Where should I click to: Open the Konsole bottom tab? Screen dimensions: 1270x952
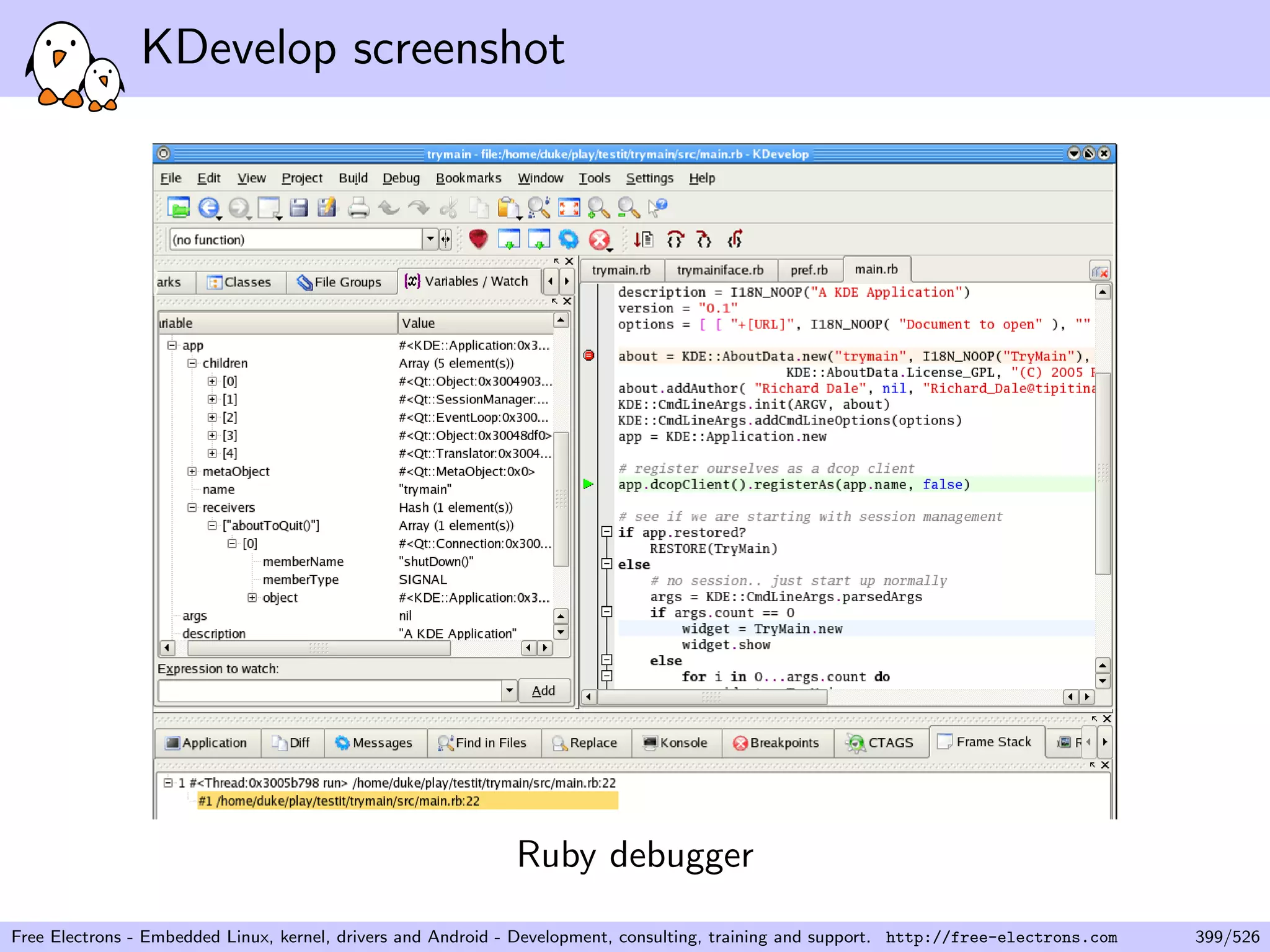(676, 743)
